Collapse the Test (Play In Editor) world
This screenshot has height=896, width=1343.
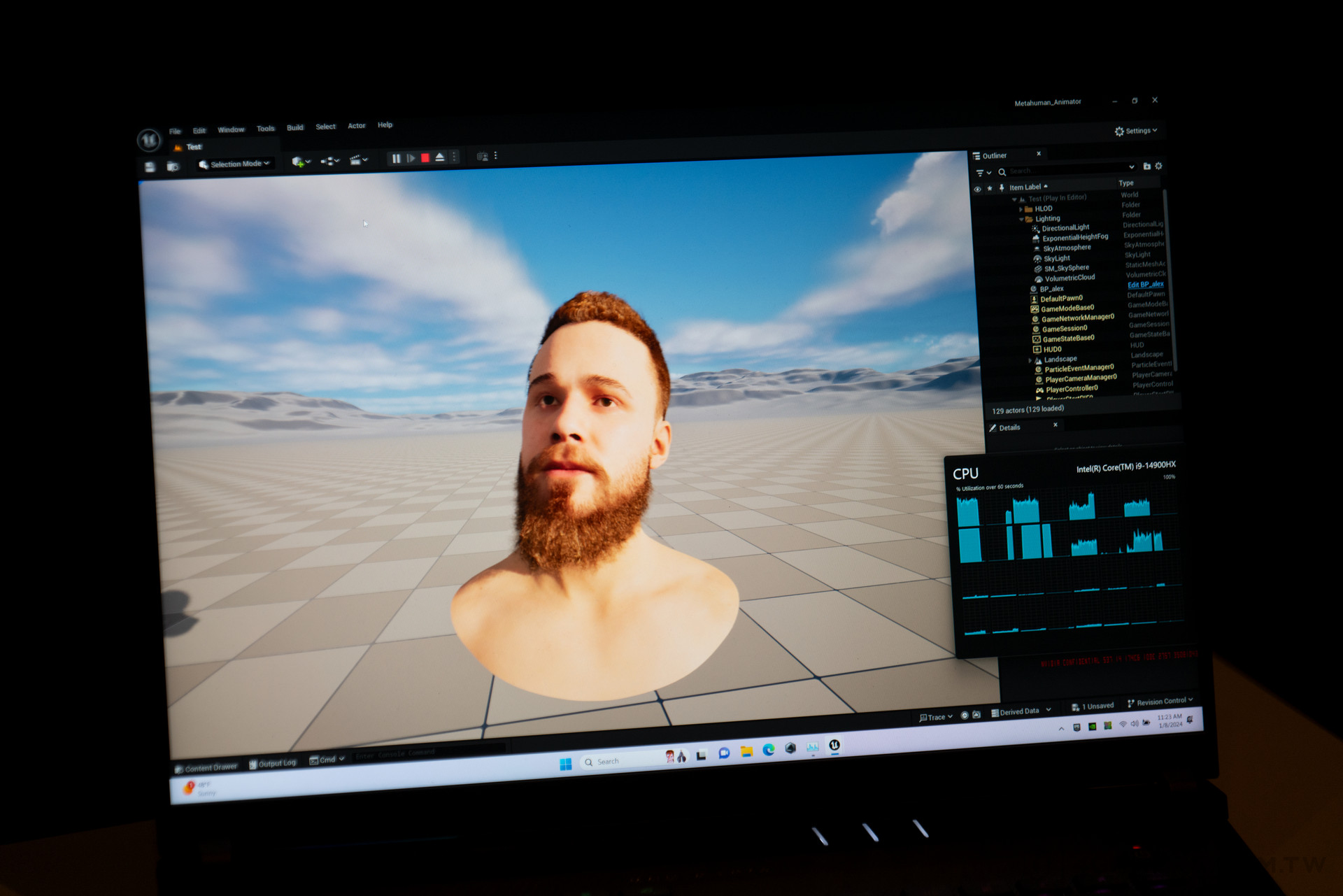1014,200
